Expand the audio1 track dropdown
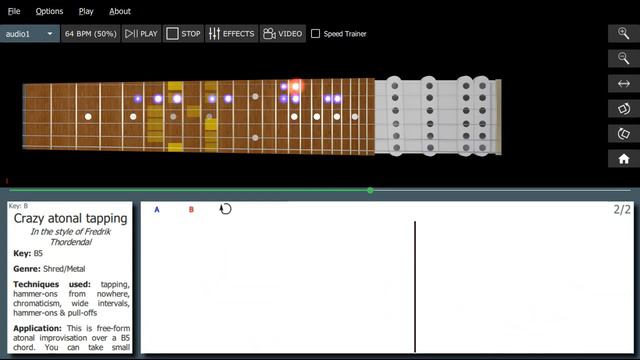This screenshot has width=640, height=360. pyautogui.click(x=29, y=33)
